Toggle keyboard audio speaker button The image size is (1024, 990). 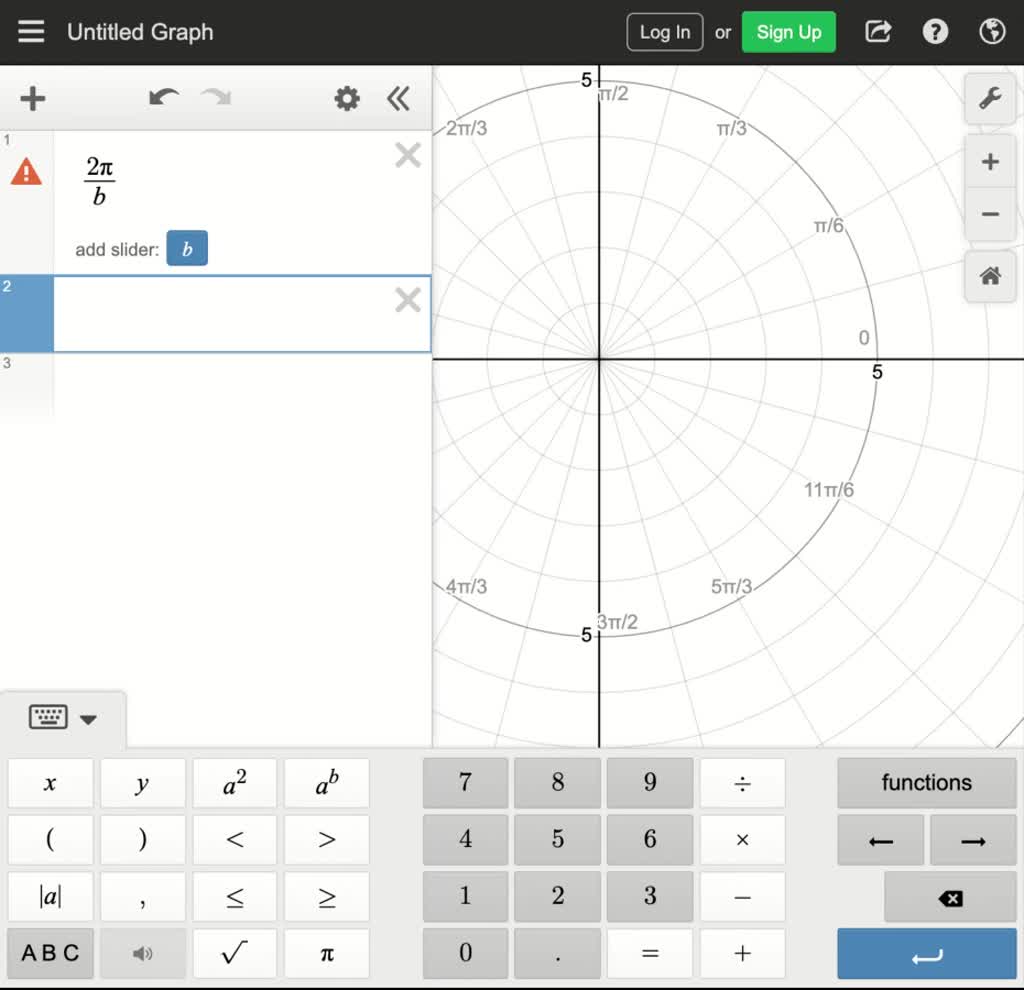coord(143,953)
